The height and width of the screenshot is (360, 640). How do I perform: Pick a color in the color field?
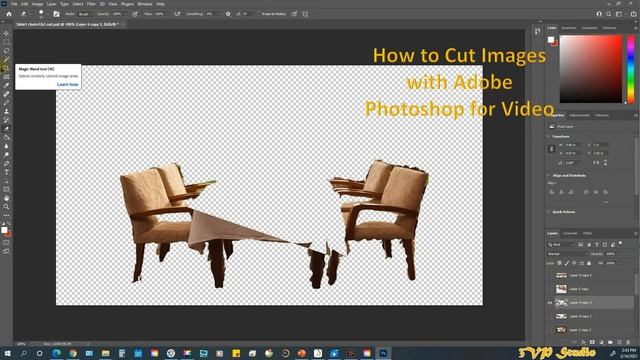click(x=591, y=69)
